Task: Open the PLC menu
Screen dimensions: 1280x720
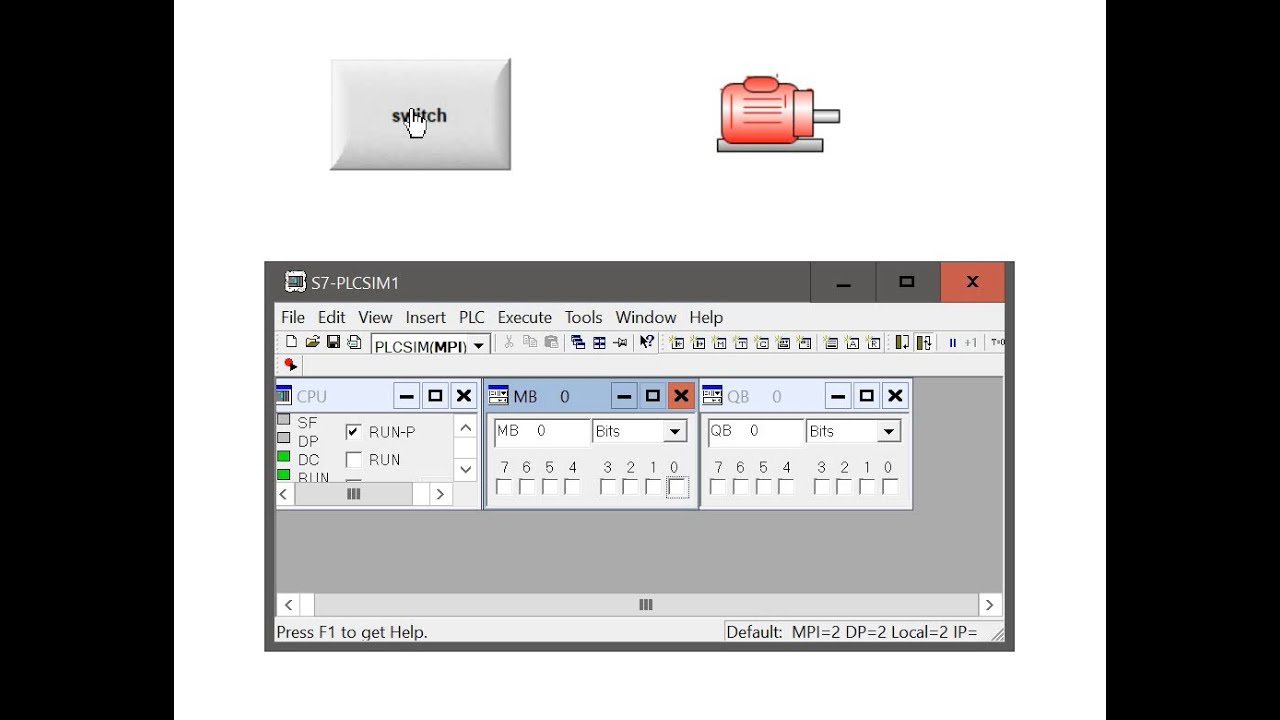Action: pyautogui.click(x=471, y=317)
